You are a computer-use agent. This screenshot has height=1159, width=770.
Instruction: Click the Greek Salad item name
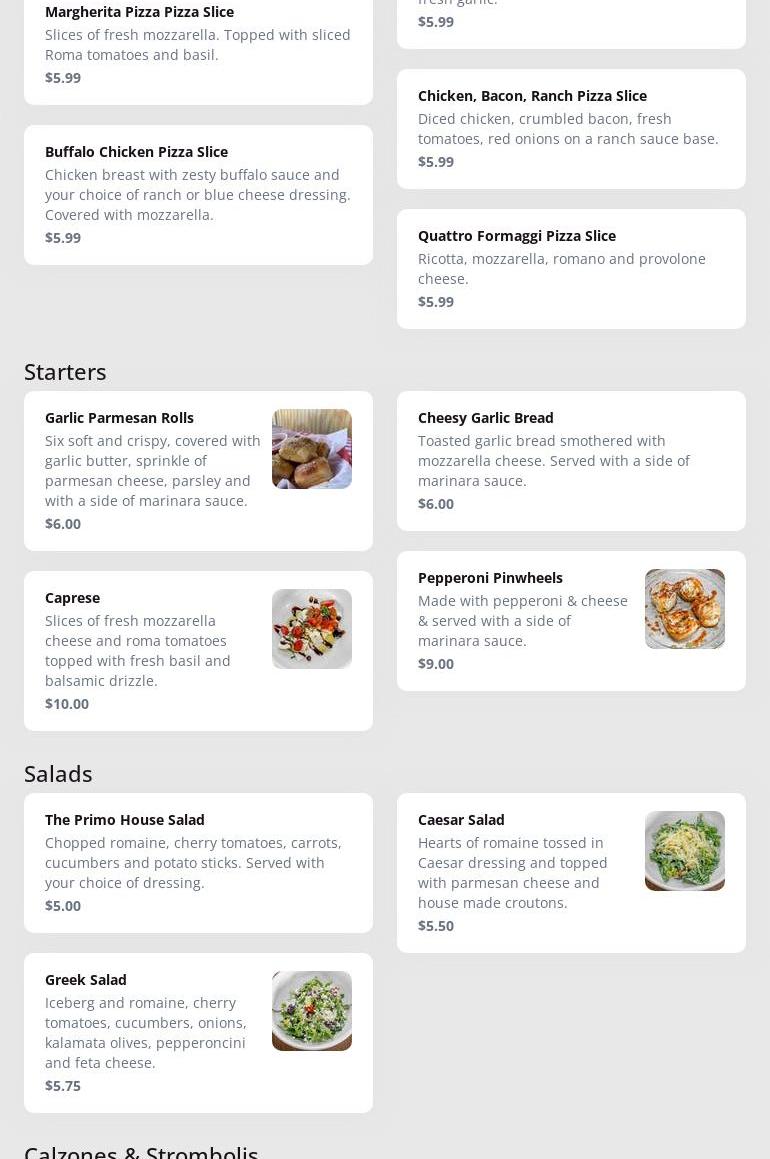[85, 980]
